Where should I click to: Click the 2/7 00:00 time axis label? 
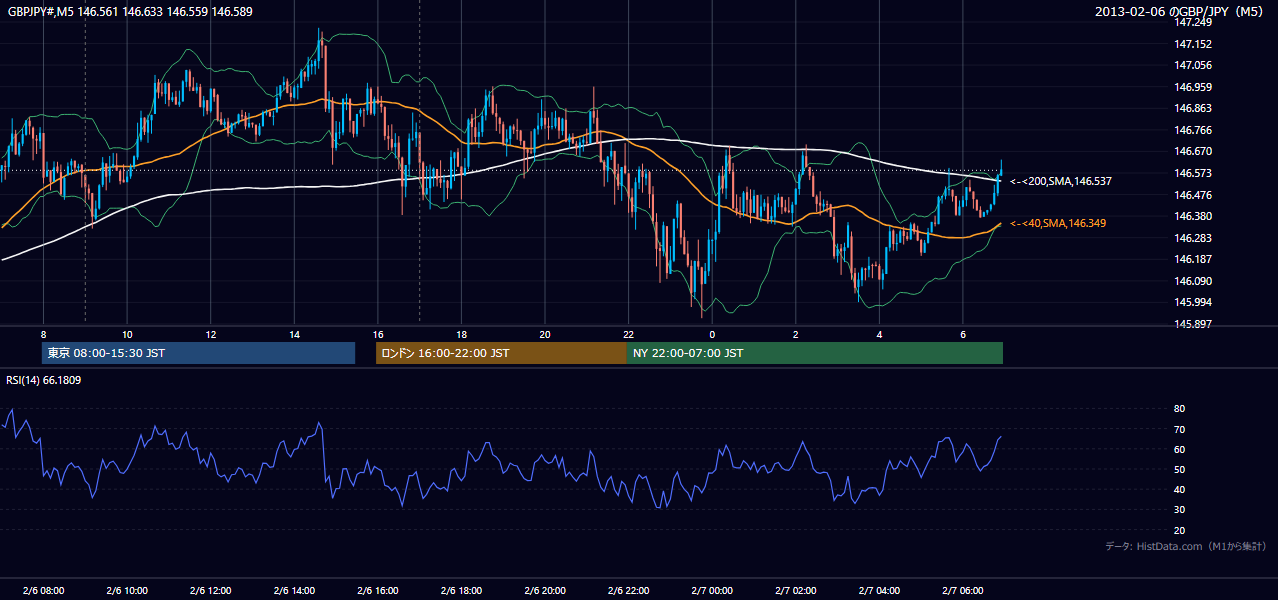(712, 590)
